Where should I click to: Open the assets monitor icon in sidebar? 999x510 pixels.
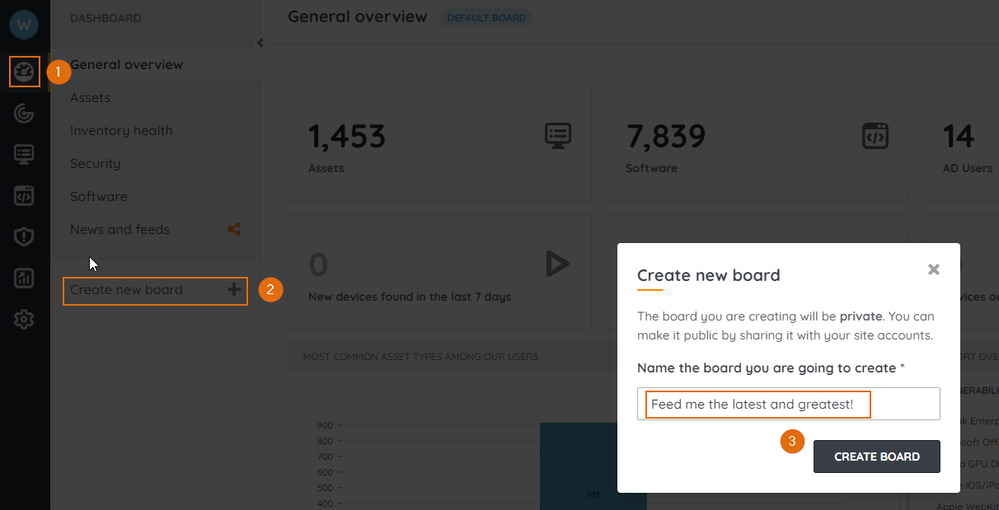coord(24,154)
